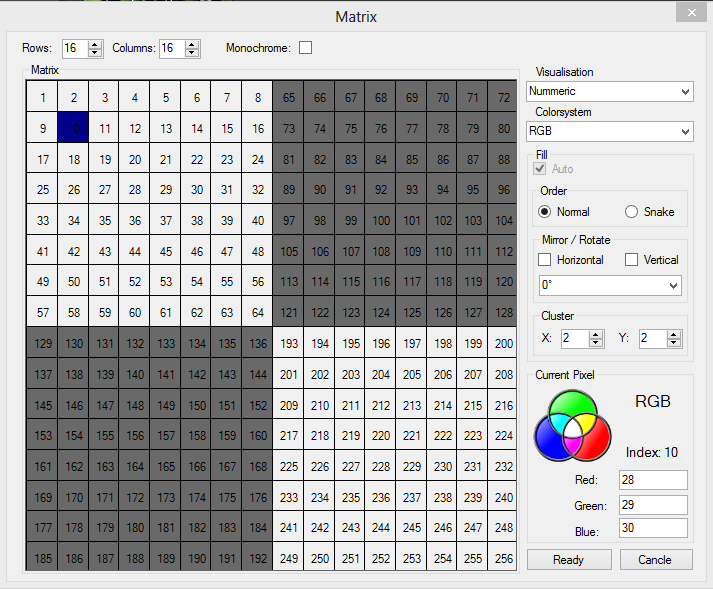The width and height of the screenshot is (713, 589).
Task: Open the Visualisation dropdown showing Nummeric
Action: 609,91
